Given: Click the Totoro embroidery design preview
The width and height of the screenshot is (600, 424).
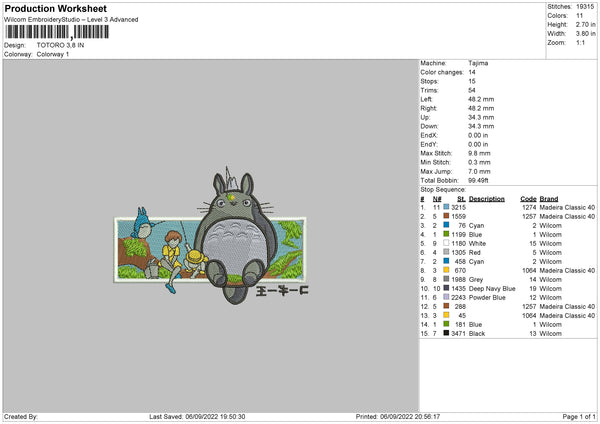Looking at the screenshot, I should pos(211,235).
